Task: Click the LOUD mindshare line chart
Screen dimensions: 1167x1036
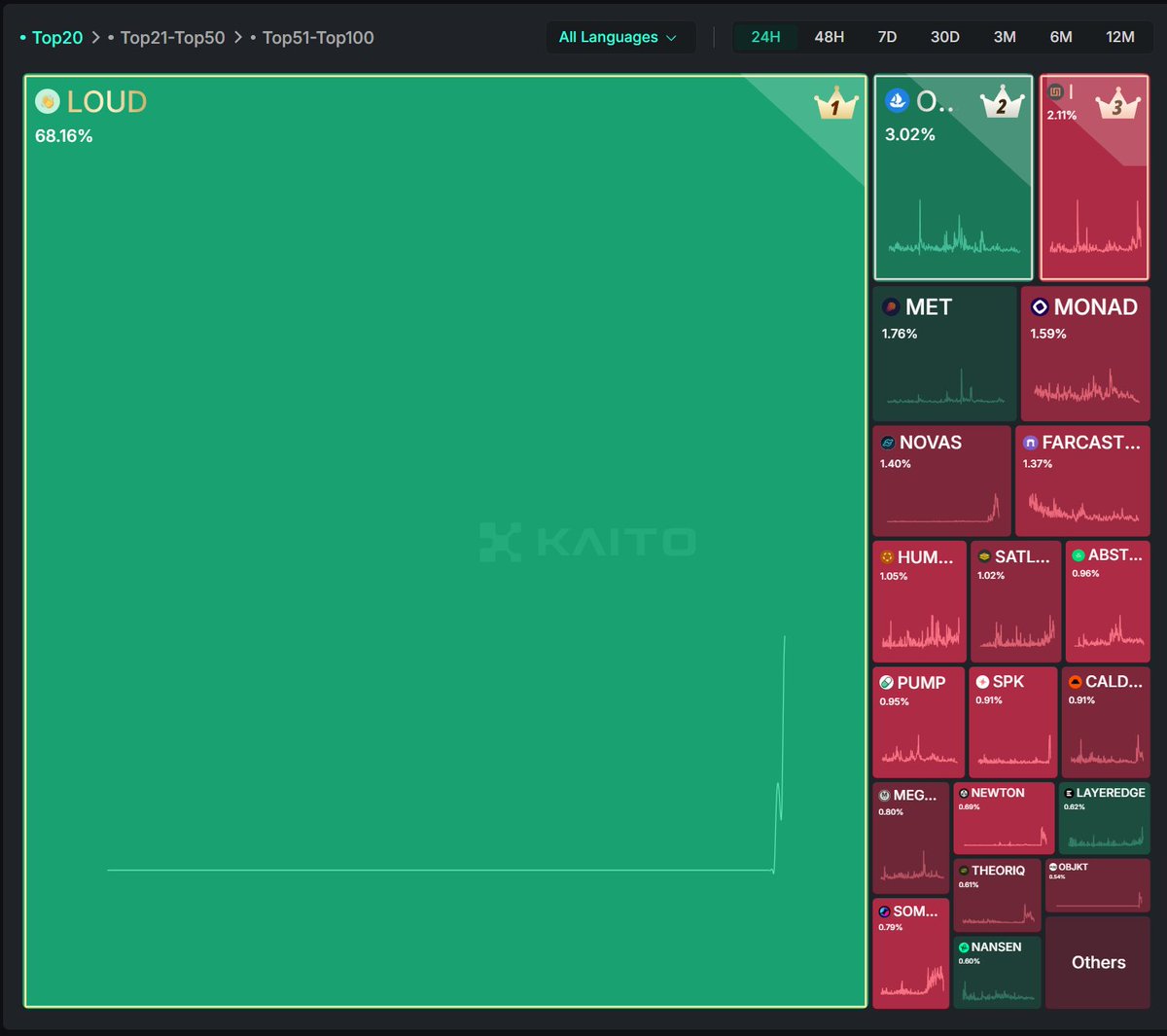Action: [446, 754]
